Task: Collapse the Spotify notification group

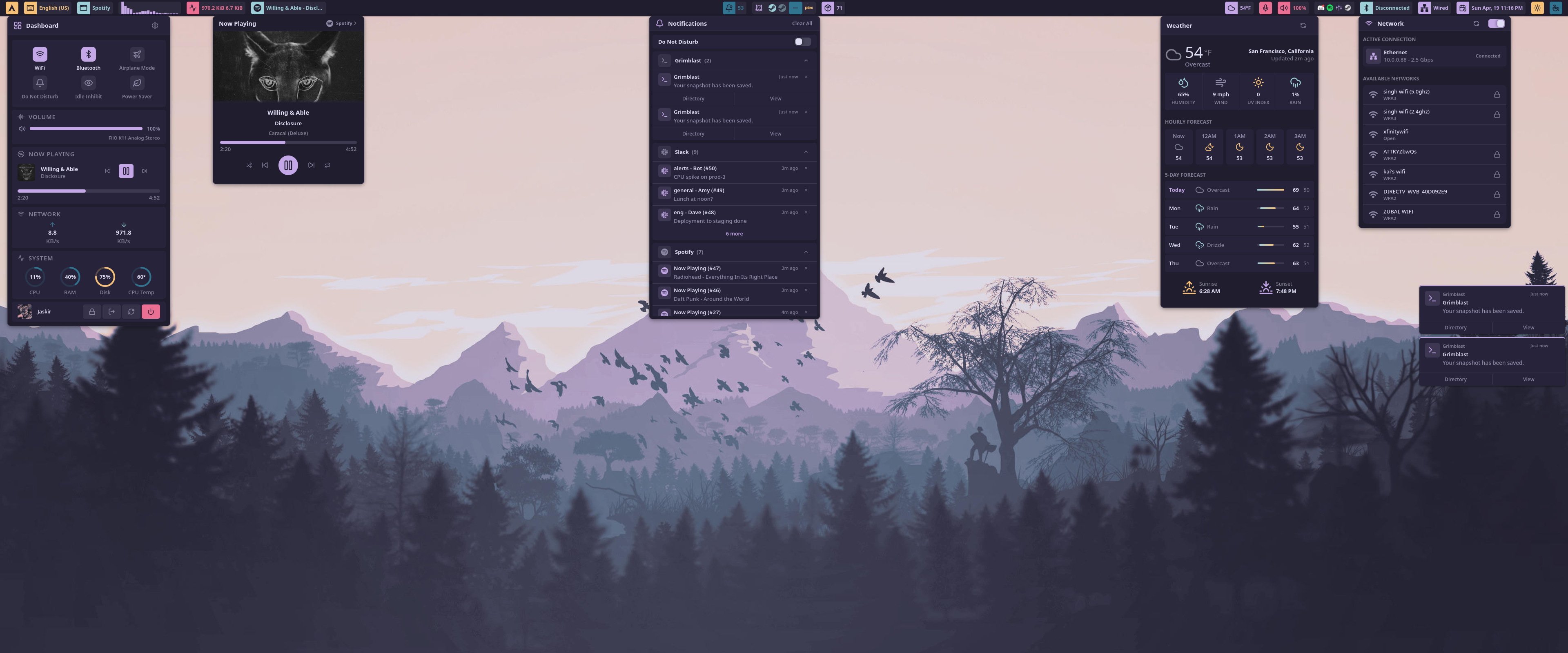Action: tap(805, 252)
